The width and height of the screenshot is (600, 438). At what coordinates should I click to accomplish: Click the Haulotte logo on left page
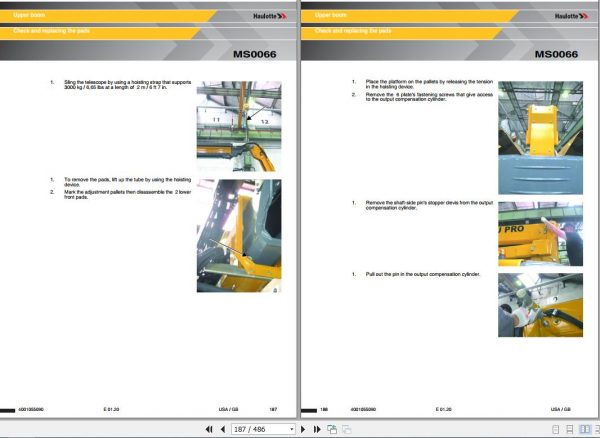pos(270,16)
